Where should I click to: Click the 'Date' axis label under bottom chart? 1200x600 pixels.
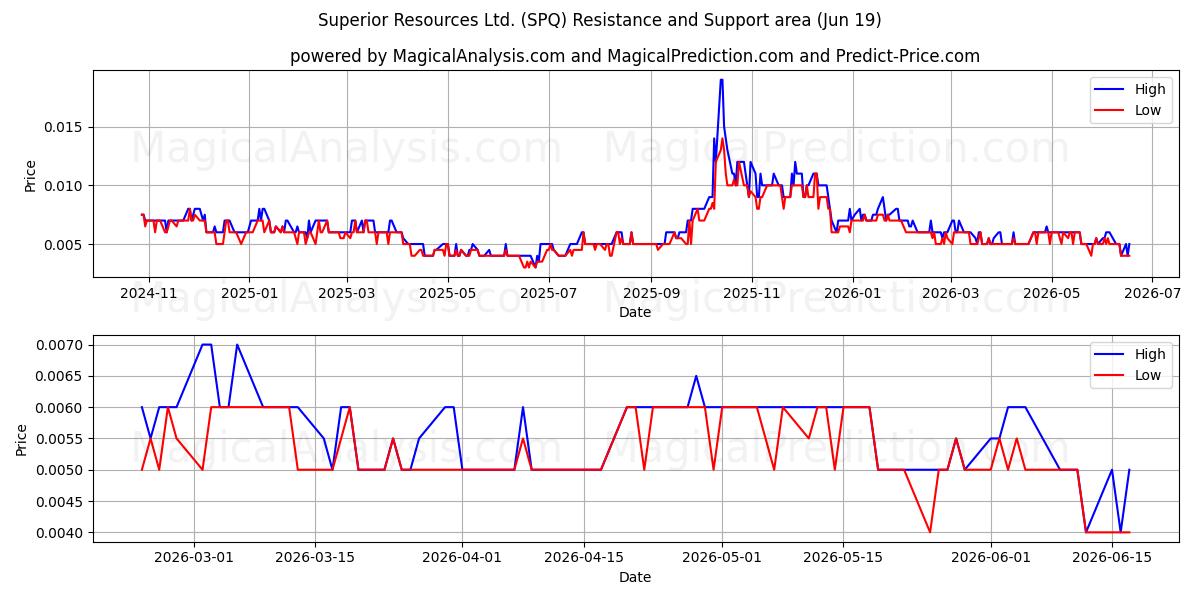(x=635, y=577)
